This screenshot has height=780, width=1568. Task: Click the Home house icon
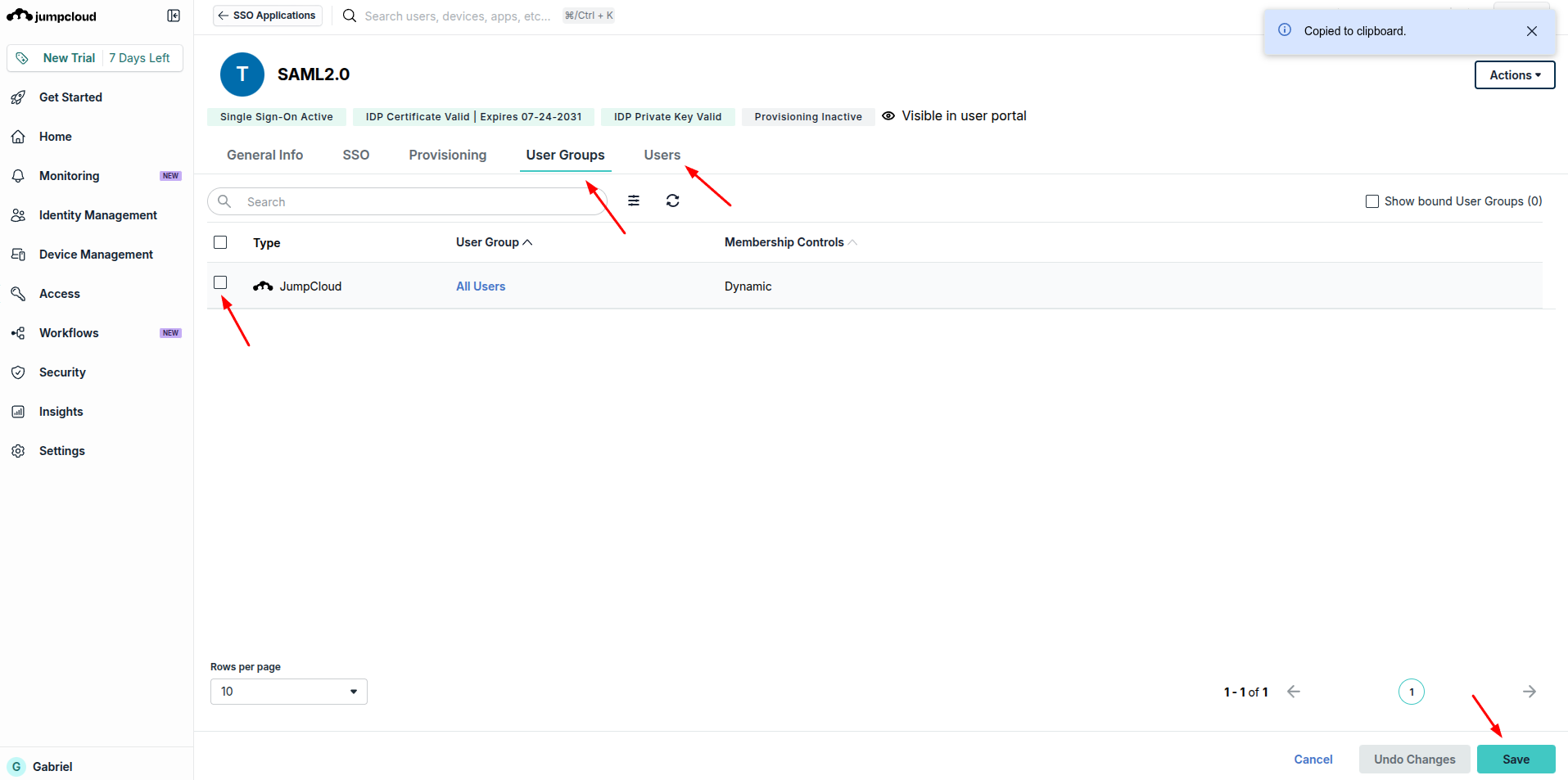[18, 137]
